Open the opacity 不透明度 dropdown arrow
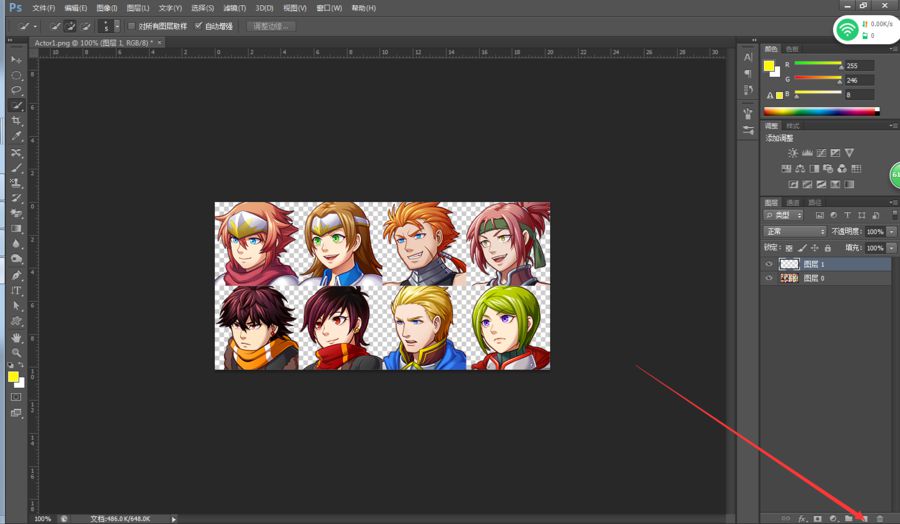Screen dimensions: 900x524 pos(891,231)
